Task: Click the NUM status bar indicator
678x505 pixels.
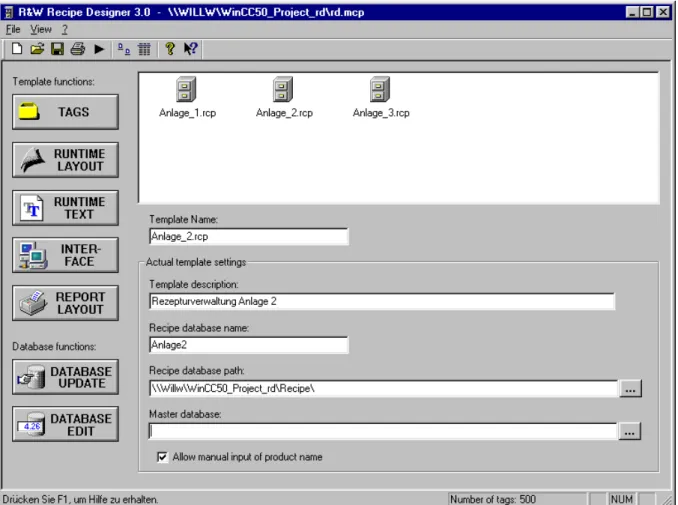Action: 622,499
